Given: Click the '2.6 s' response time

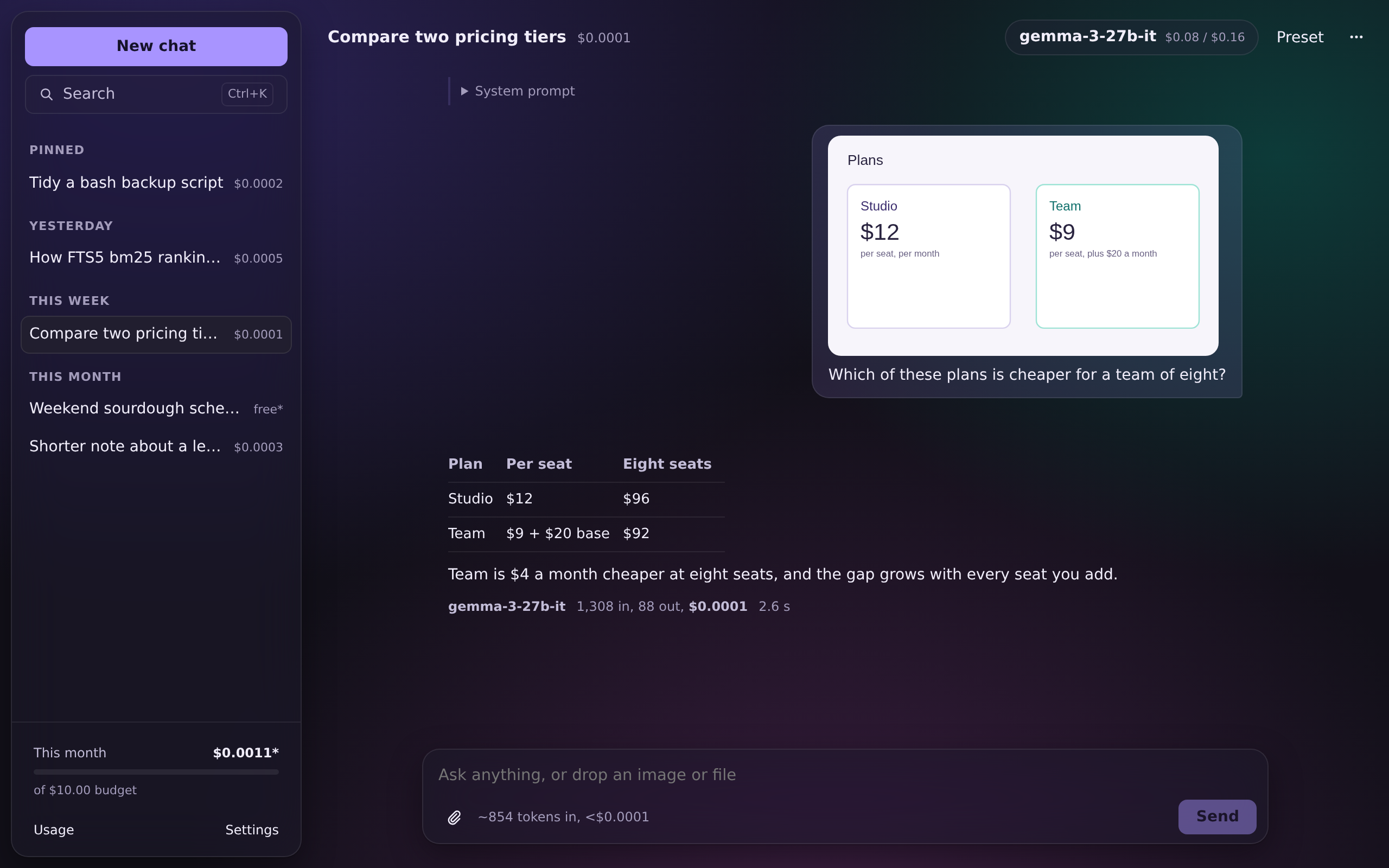Looking at the screenshot, I should [774, 607].
